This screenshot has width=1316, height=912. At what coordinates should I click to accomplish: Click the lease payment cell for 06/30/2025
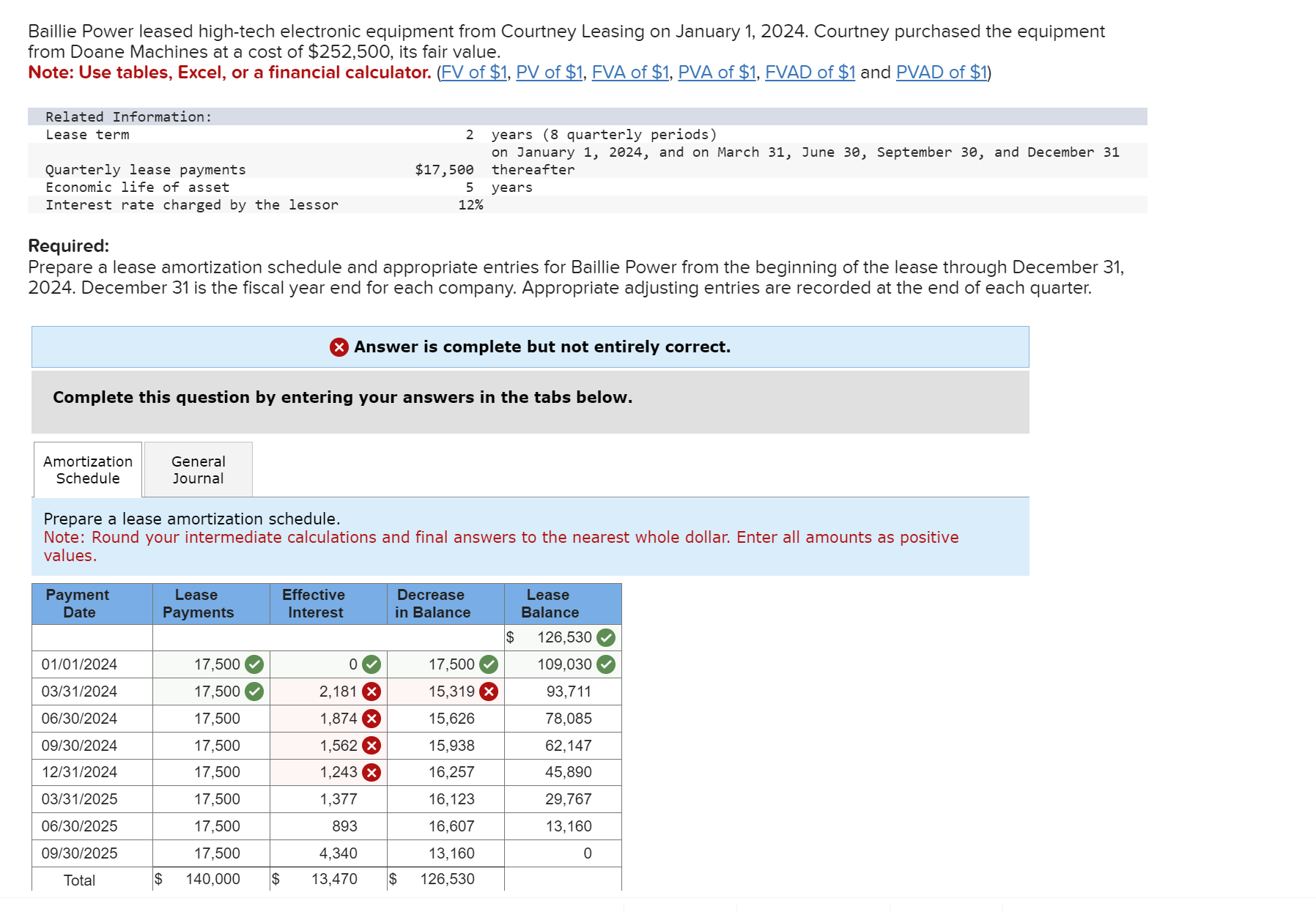[x=211, y=826]
